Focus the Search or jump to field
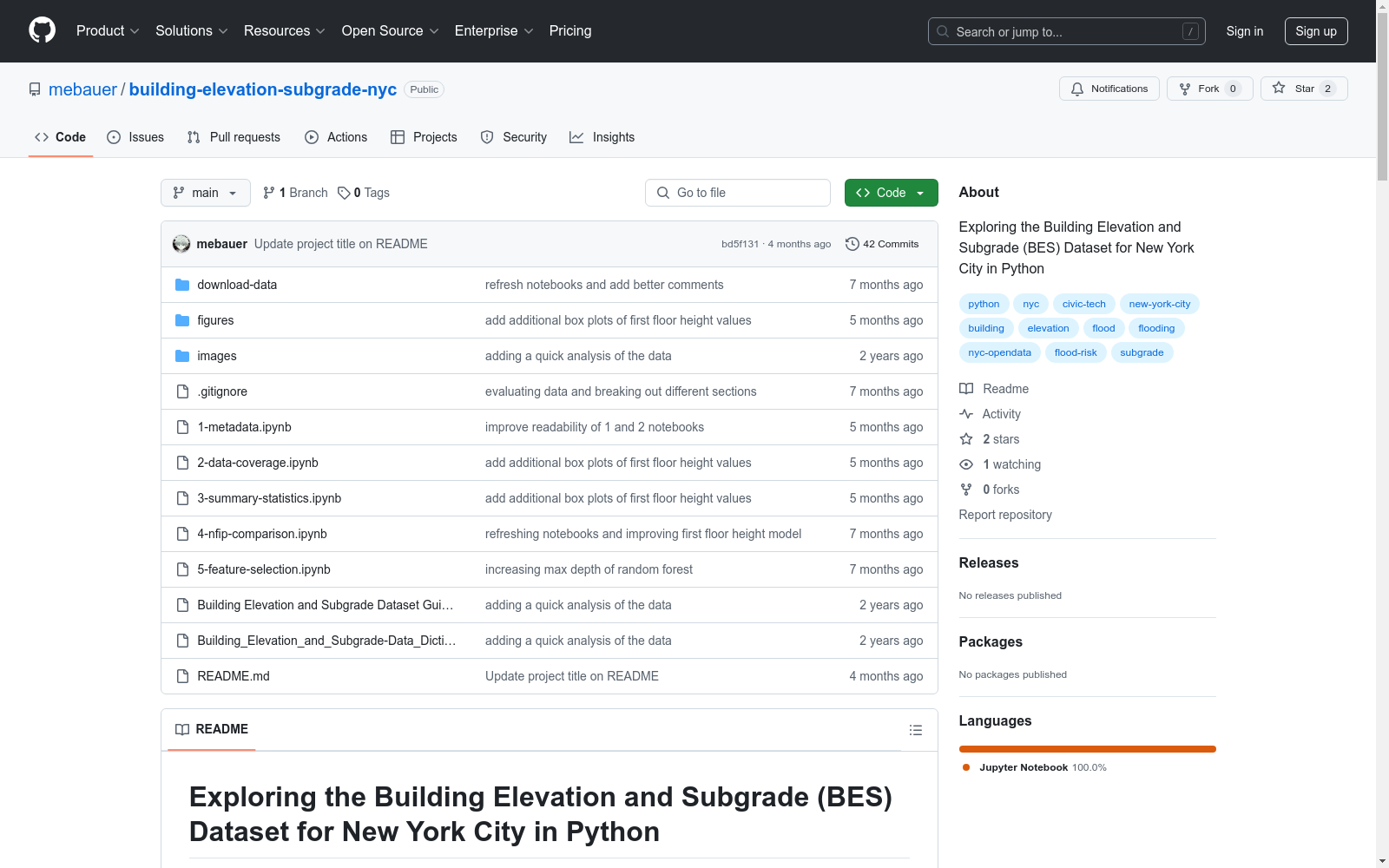Image resolution: width=1389 pixels, height=868 pixels. pyautogui.click(x=1067, y=31)
